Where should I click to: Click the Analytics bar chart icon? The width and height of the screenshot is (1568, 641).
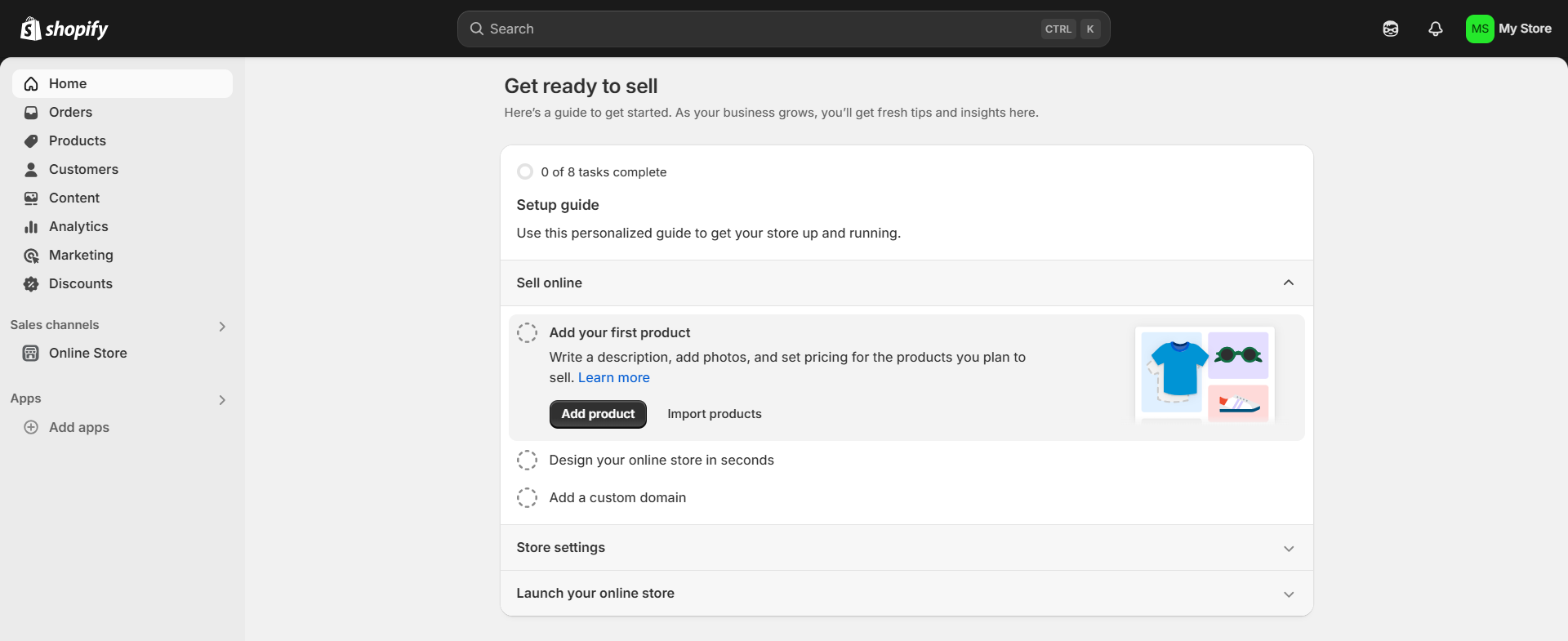(x=30, y=226)
